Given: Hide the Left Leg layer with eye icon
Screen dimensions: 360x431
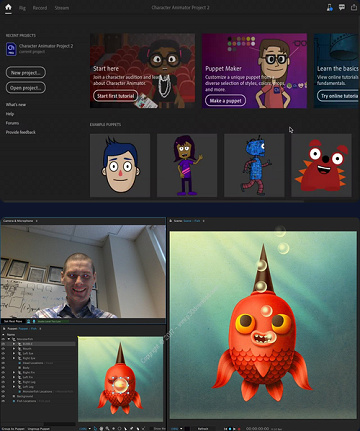Looking at the screenshot, I should tap(3, 387).
